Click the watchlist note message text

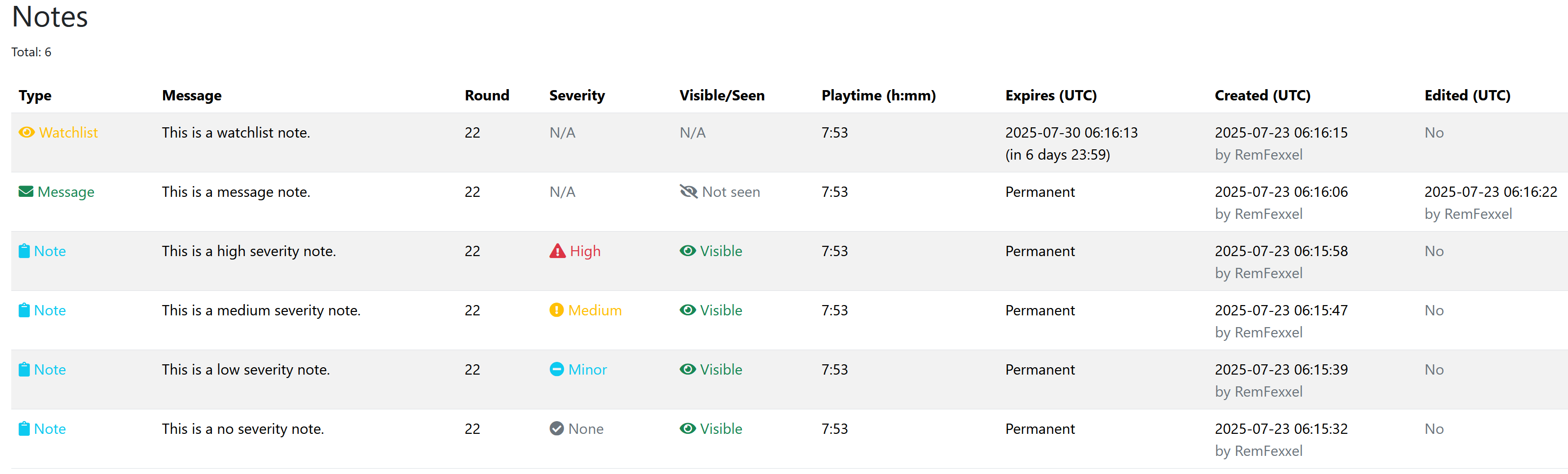tap(236, 133)
